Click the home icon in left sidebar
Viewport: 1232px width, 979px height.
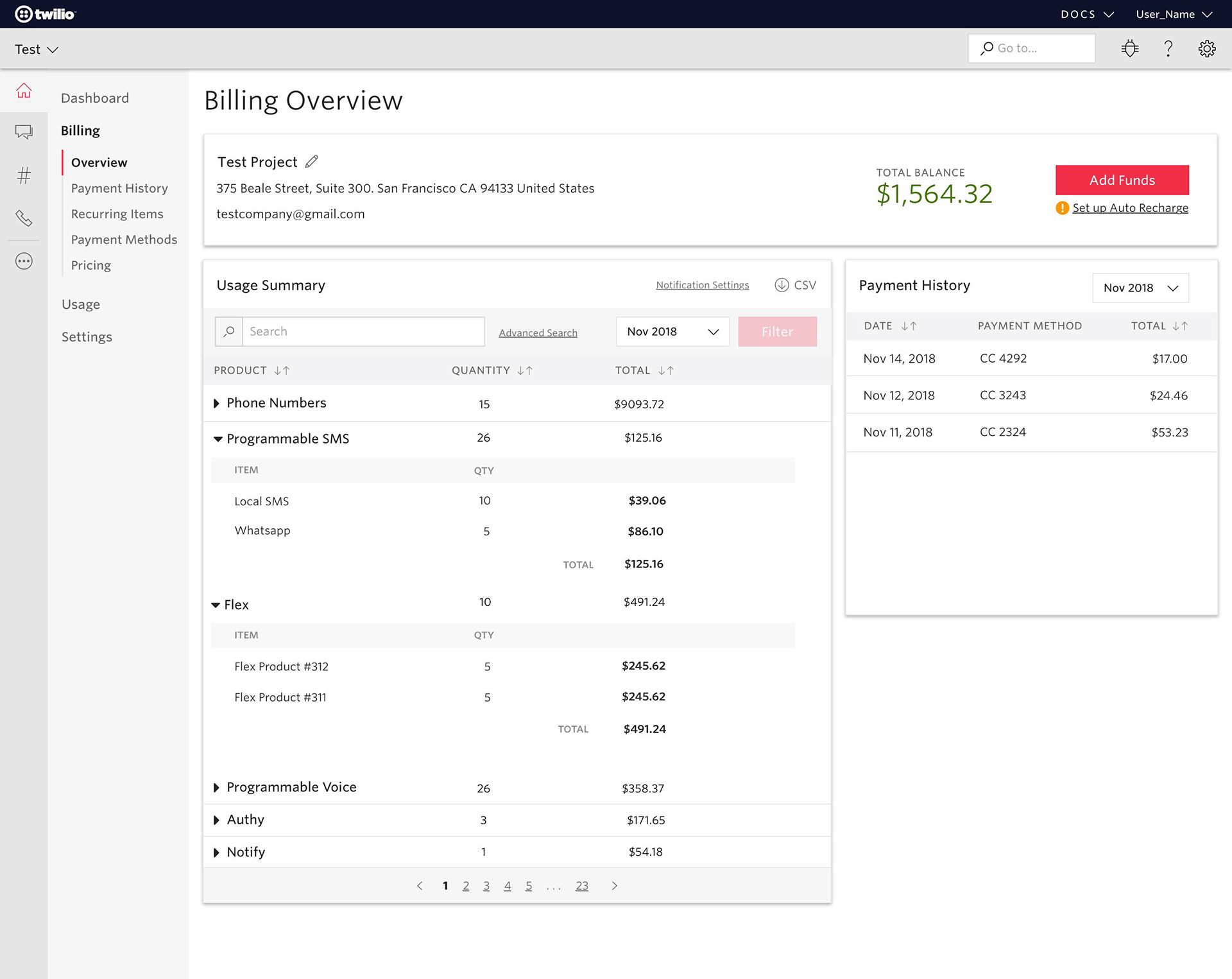[x=24, y=91]
